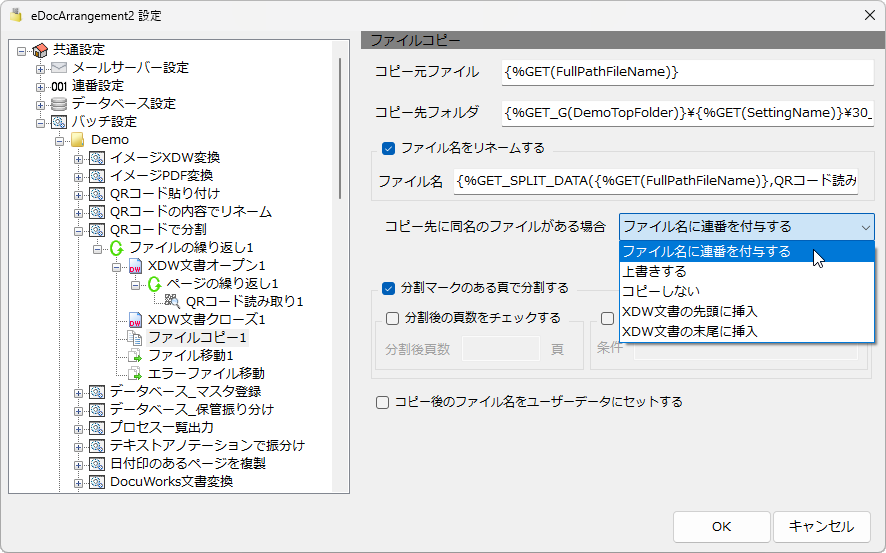Uncheck 分割マークのある頁で分割する checkbox
Screen dimensions: 886x553
[388, 289]
